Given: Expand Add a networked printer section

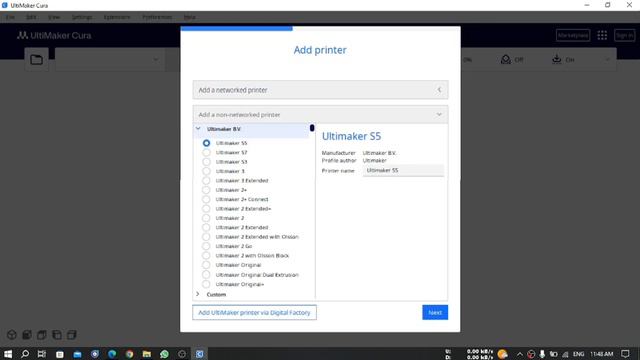Looking at the screenshot, I should point(320,90).
